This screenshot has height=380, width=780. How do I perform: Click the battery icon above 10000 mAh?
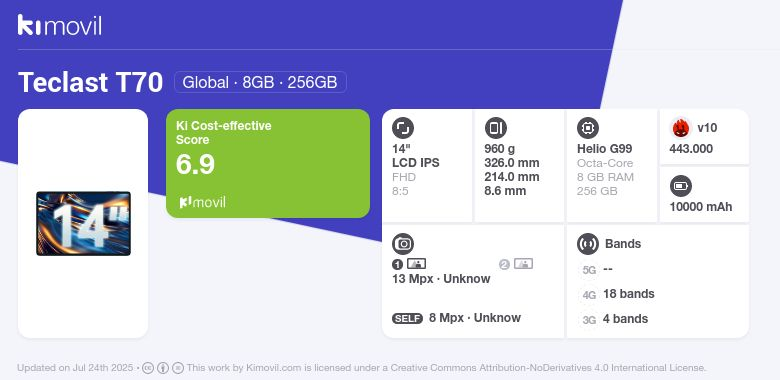click(x=681, y=187)
